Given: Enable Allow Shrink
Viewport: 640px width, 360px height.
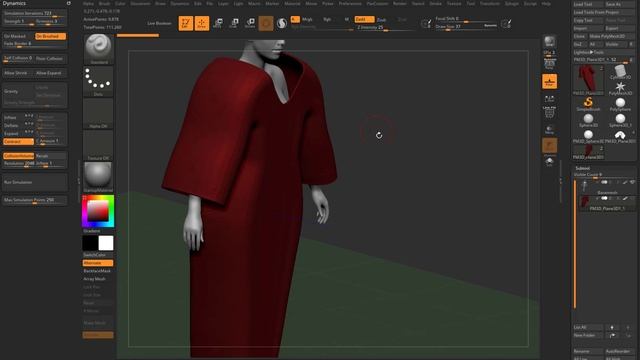Looking at the screenshot, I should pos(18,73).
